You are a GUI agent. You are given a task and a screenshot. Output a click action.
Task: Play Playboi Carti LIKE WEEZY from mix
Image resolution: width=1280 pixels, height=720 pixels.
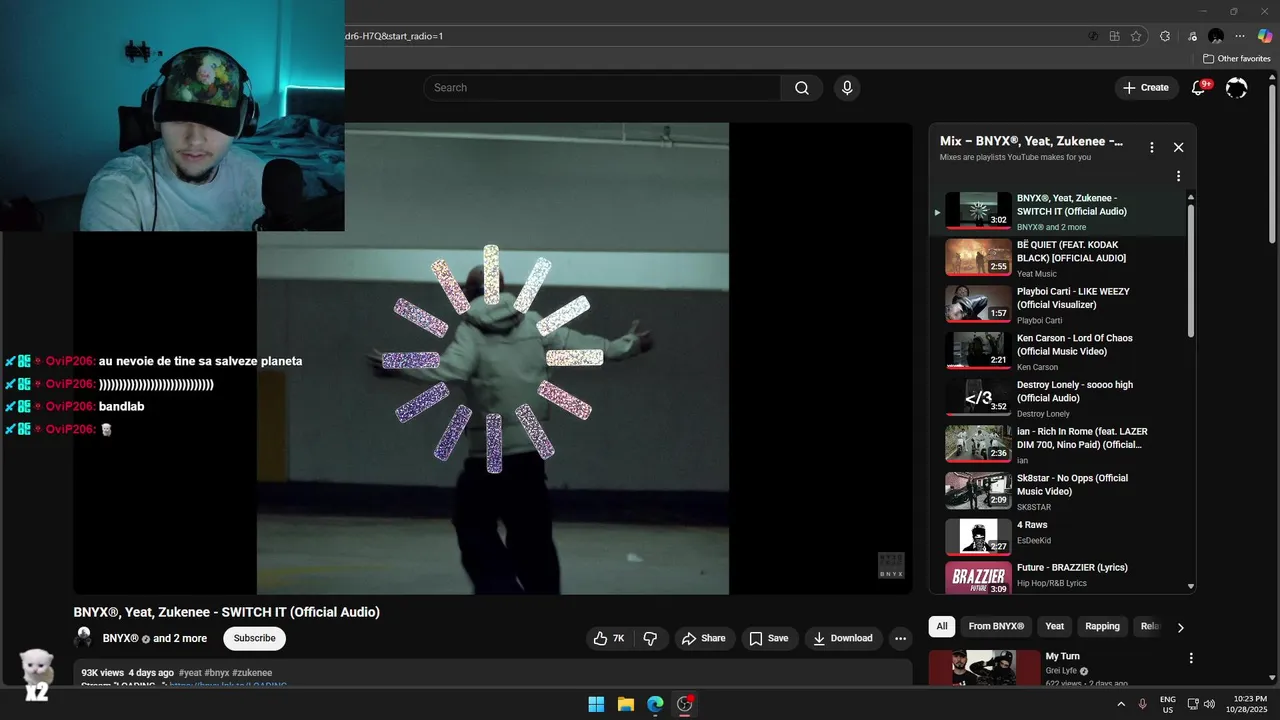click(x=1060, y=304)
